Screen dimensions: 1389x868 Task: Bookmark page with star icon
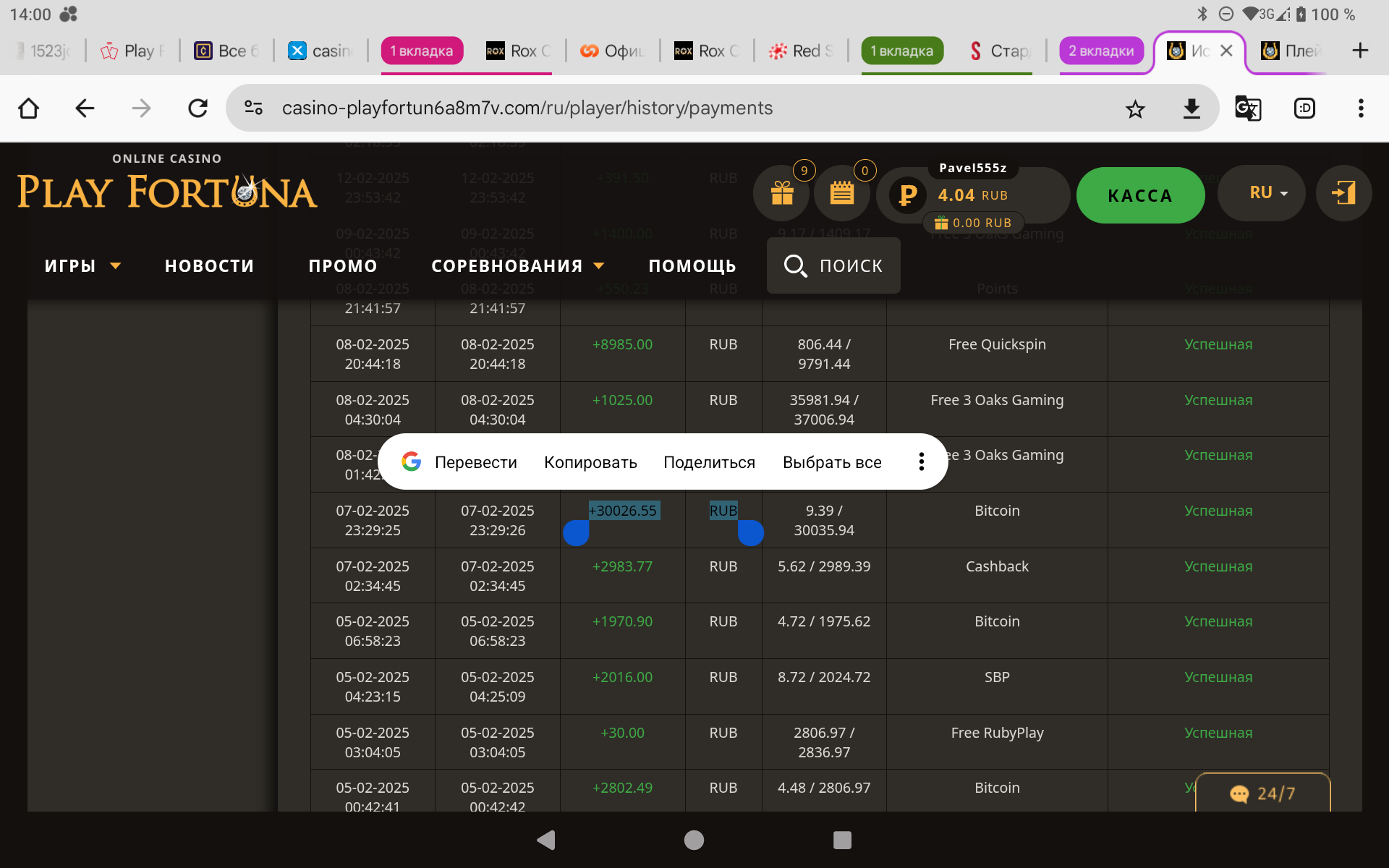click(x=1135, y=109)
